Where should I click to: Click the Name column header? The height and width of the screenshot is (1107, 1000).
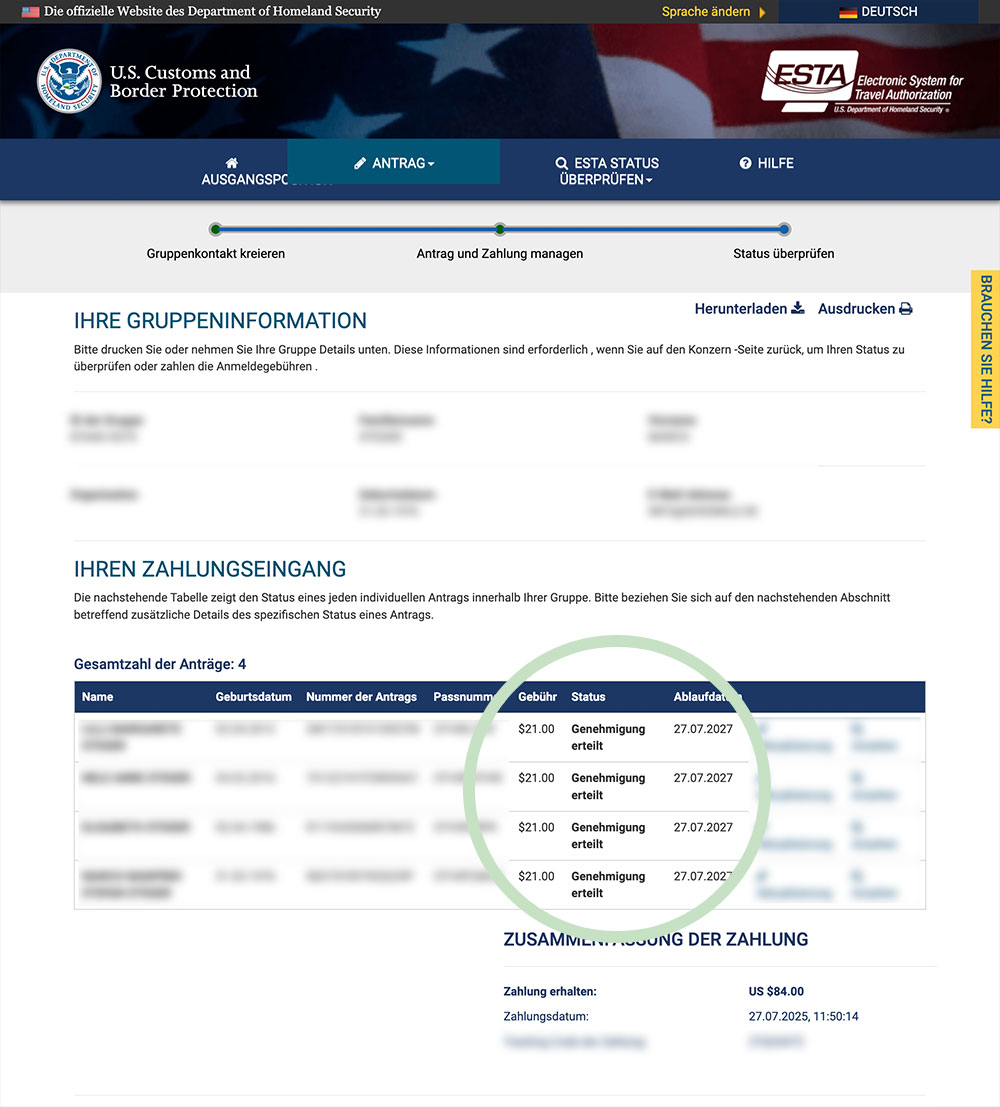[97, 697]
